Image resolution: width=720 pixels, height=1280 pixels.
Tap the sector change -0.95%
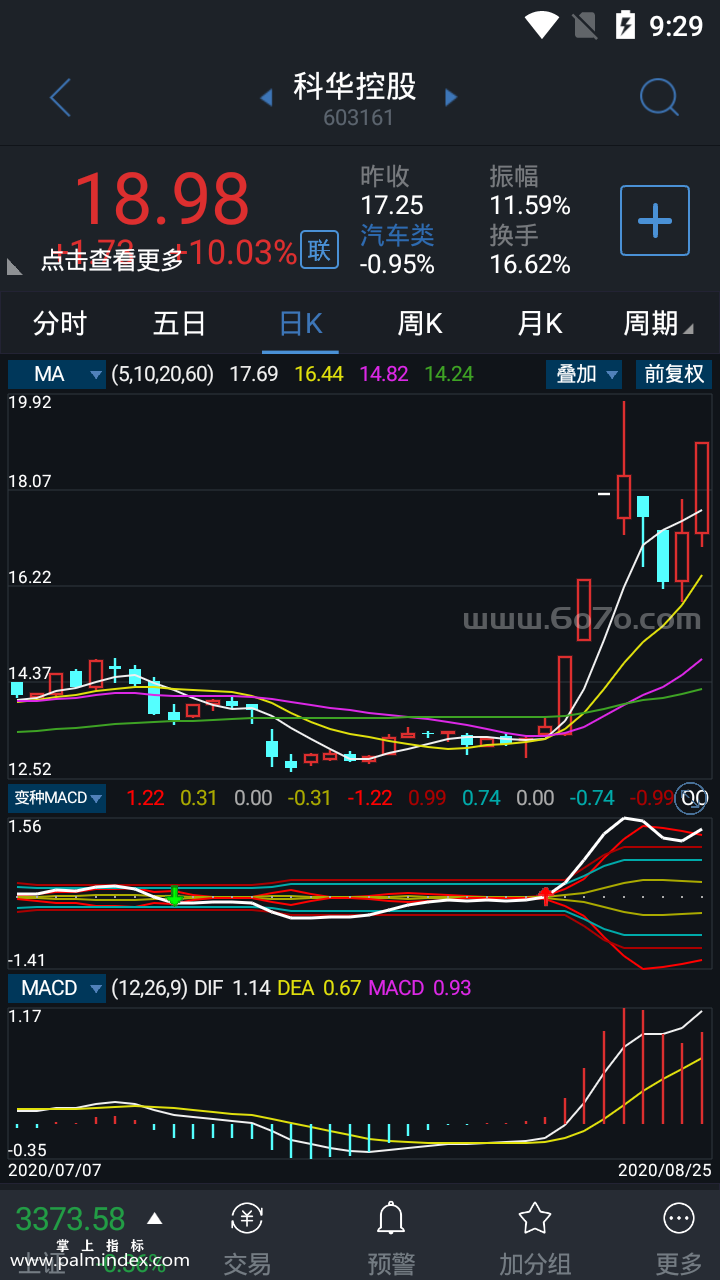click(397, 265)
